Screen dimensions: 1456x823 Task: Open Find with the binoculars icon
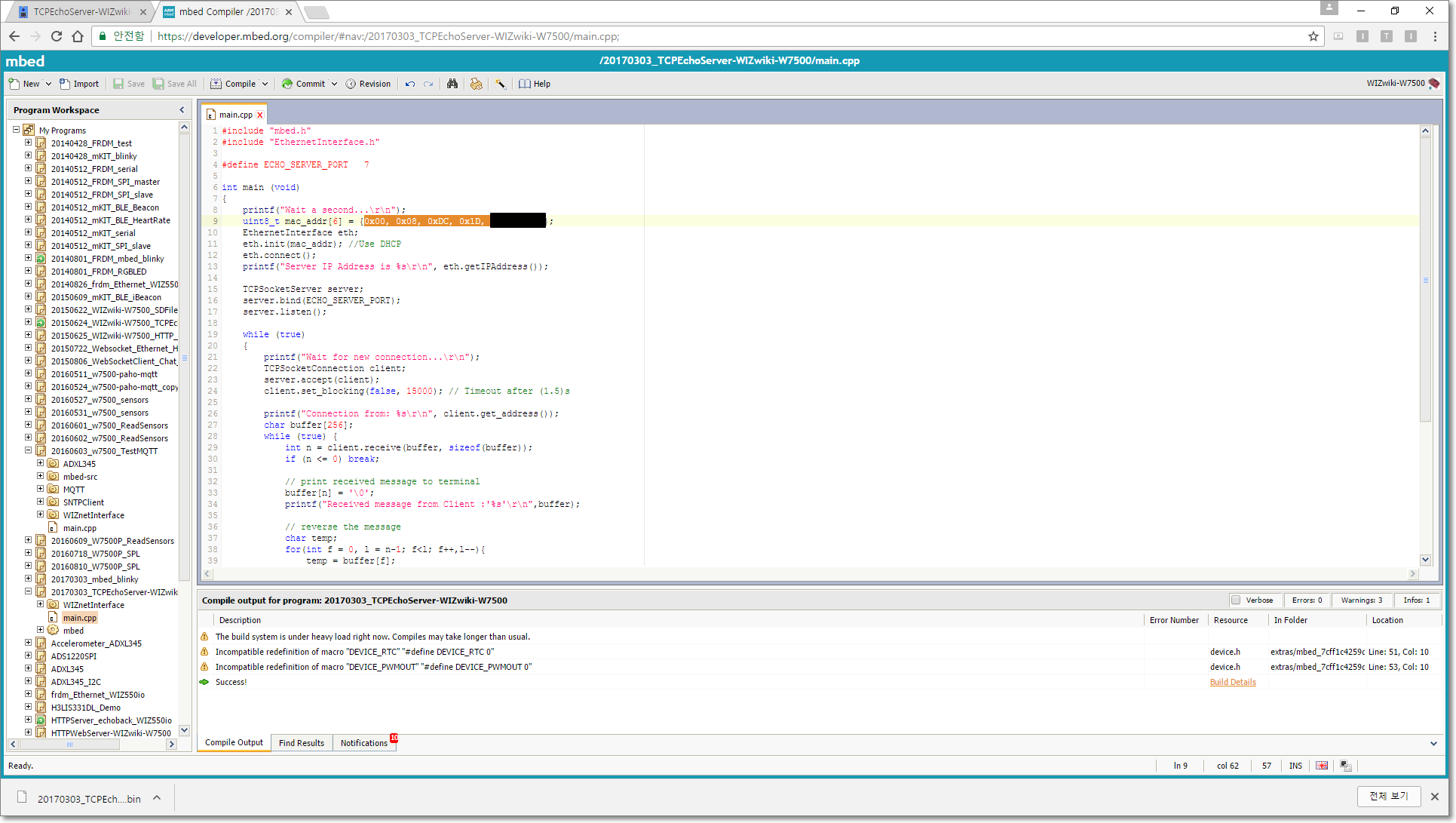452,84
